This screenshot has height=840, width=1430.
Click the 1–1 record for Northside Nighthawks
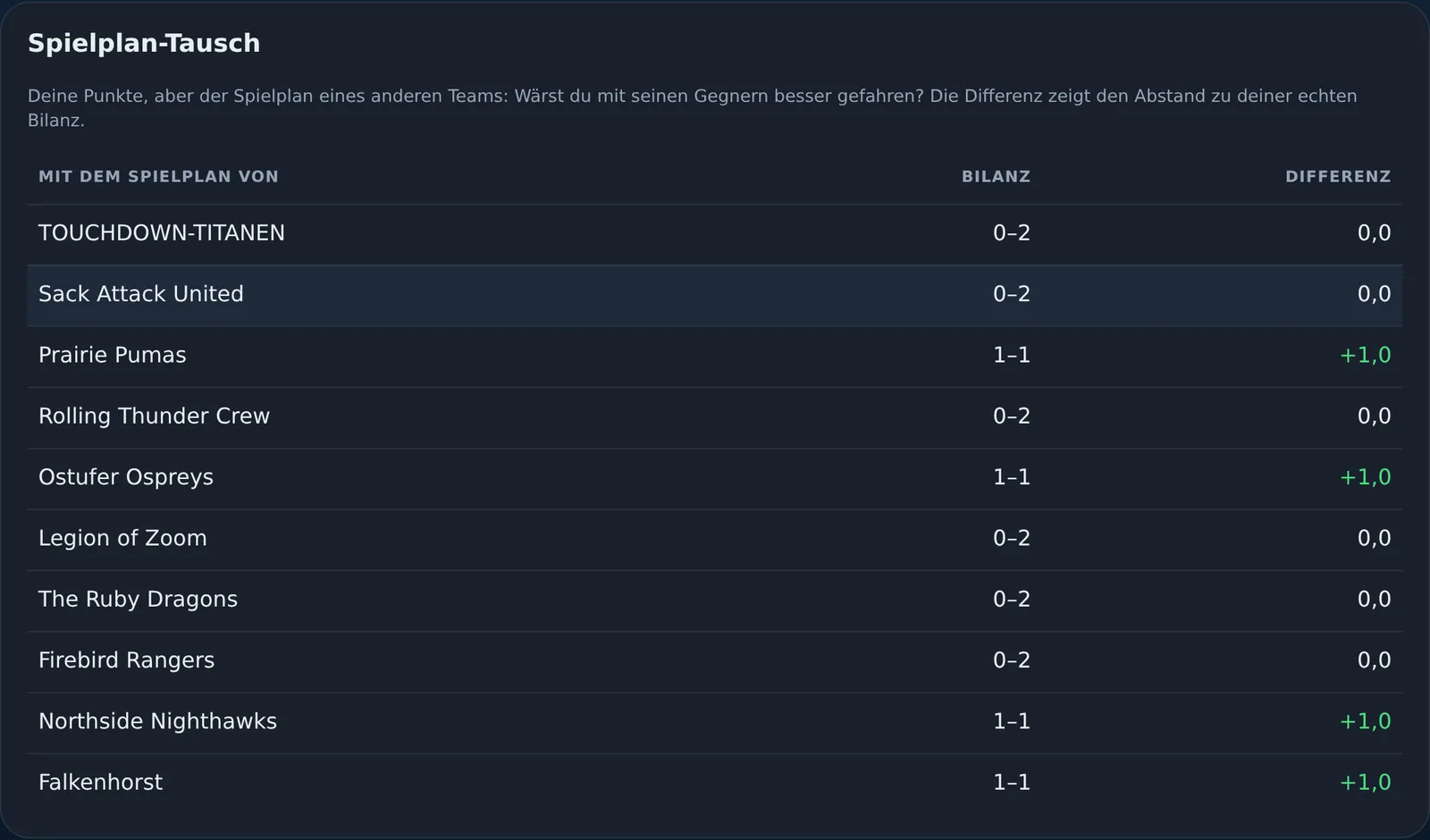[1012, 721]
